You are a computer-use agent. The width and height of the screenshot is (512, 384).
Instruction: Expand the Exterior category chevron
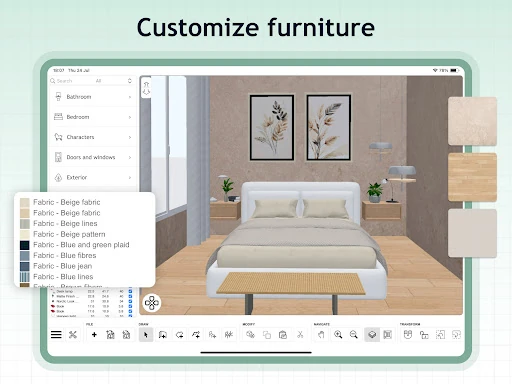[x=130, y=178]
